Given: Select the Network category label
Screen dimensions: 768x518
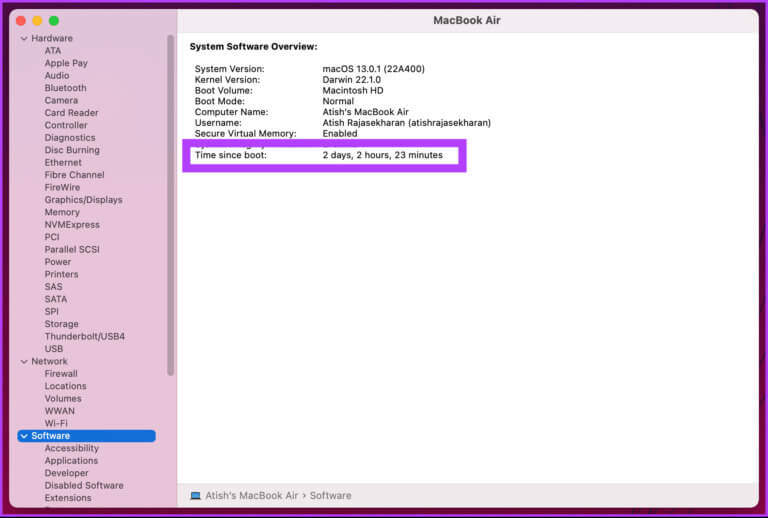Looking at the screenshot, I should click(x=49, y=361).
